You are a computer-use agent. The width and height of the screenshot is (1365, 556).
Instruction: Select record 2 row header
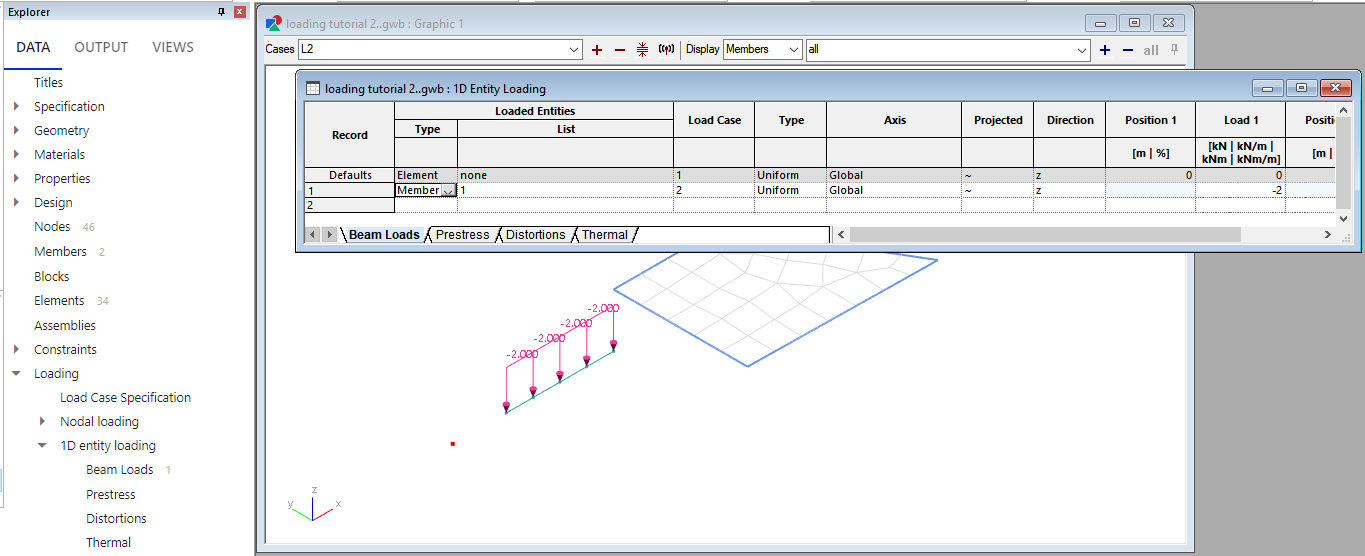click(349, 205)
